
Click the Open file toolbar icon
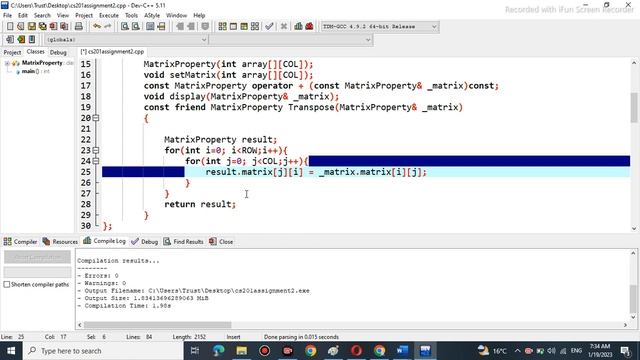point(20,27)
